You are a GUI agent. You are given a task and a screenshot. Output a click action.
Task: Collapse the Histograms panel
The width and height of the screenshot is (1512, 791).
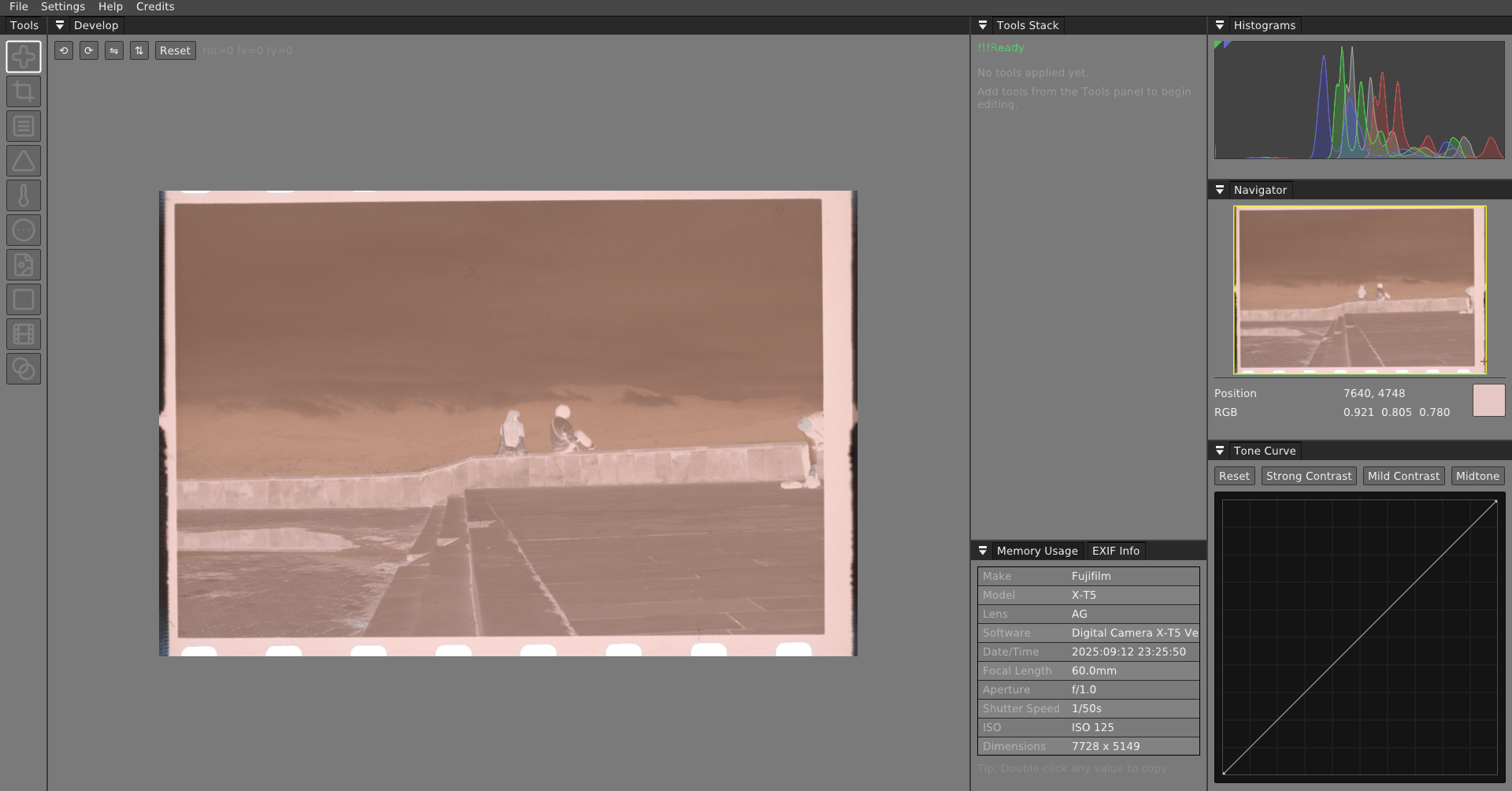coord(1220,24)
